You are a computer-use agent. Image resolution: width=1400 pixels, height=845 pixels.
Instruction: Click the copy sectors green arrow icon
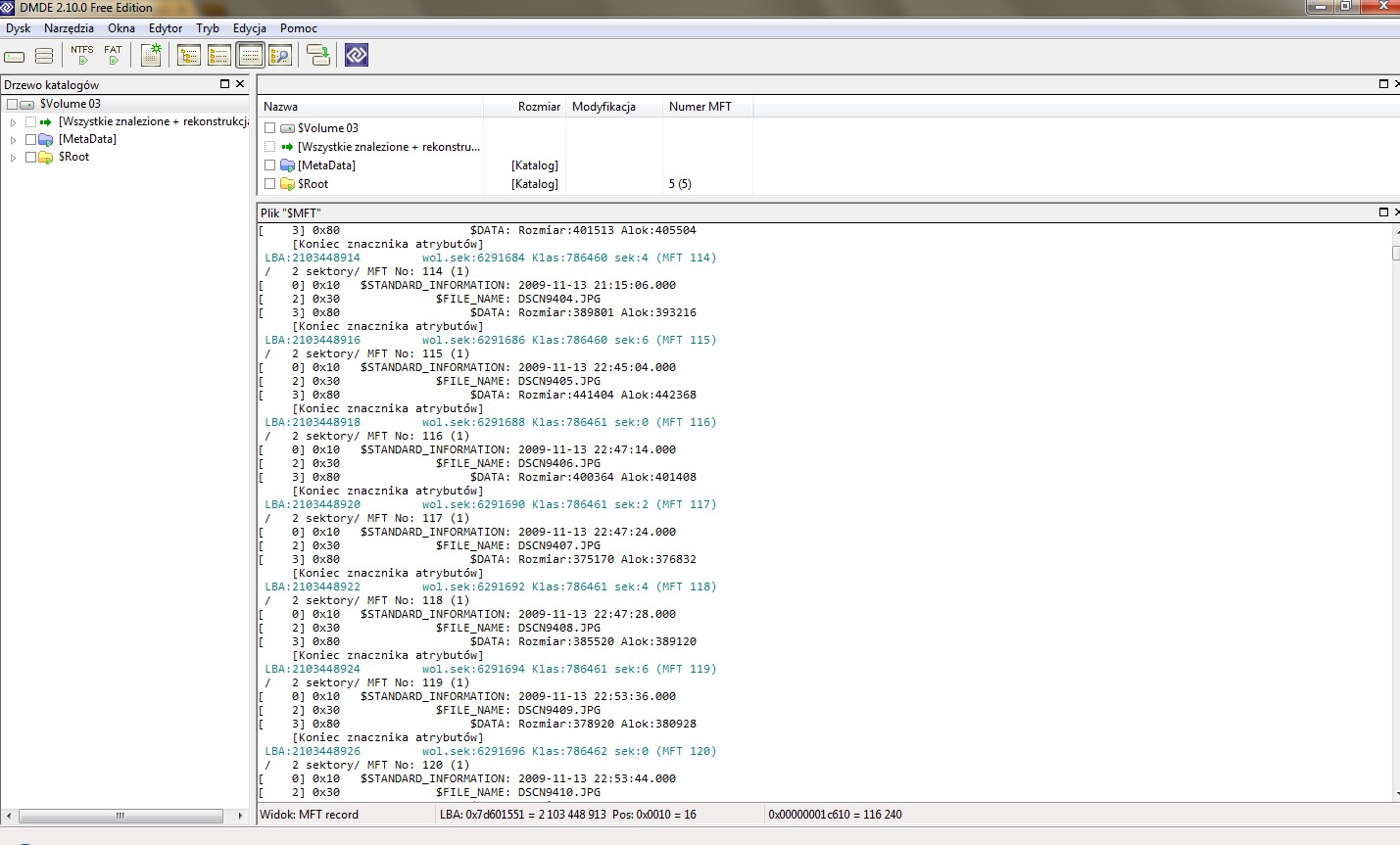pyautogui.click(x=318, y=55)
